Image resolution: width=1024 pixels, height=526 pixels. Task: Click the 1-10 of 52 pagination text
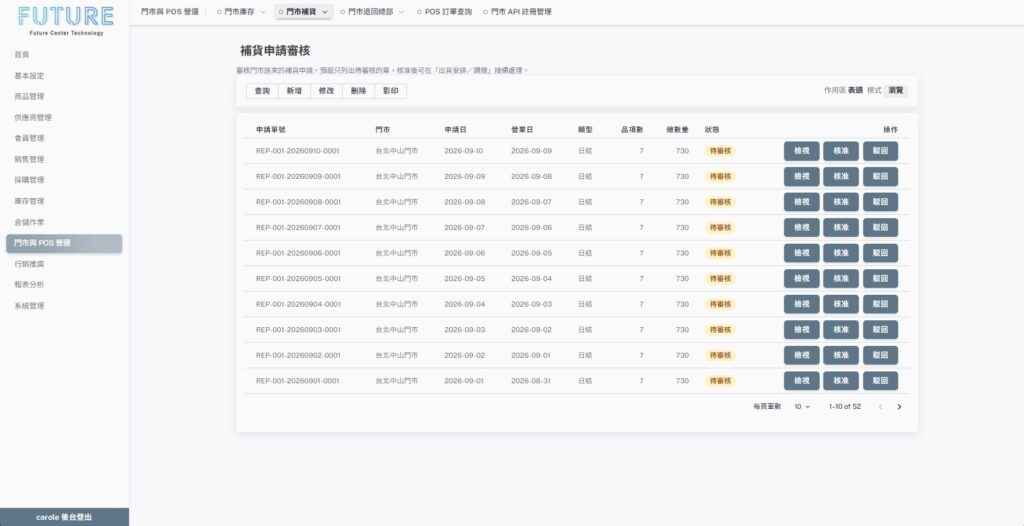coord(844,406)
